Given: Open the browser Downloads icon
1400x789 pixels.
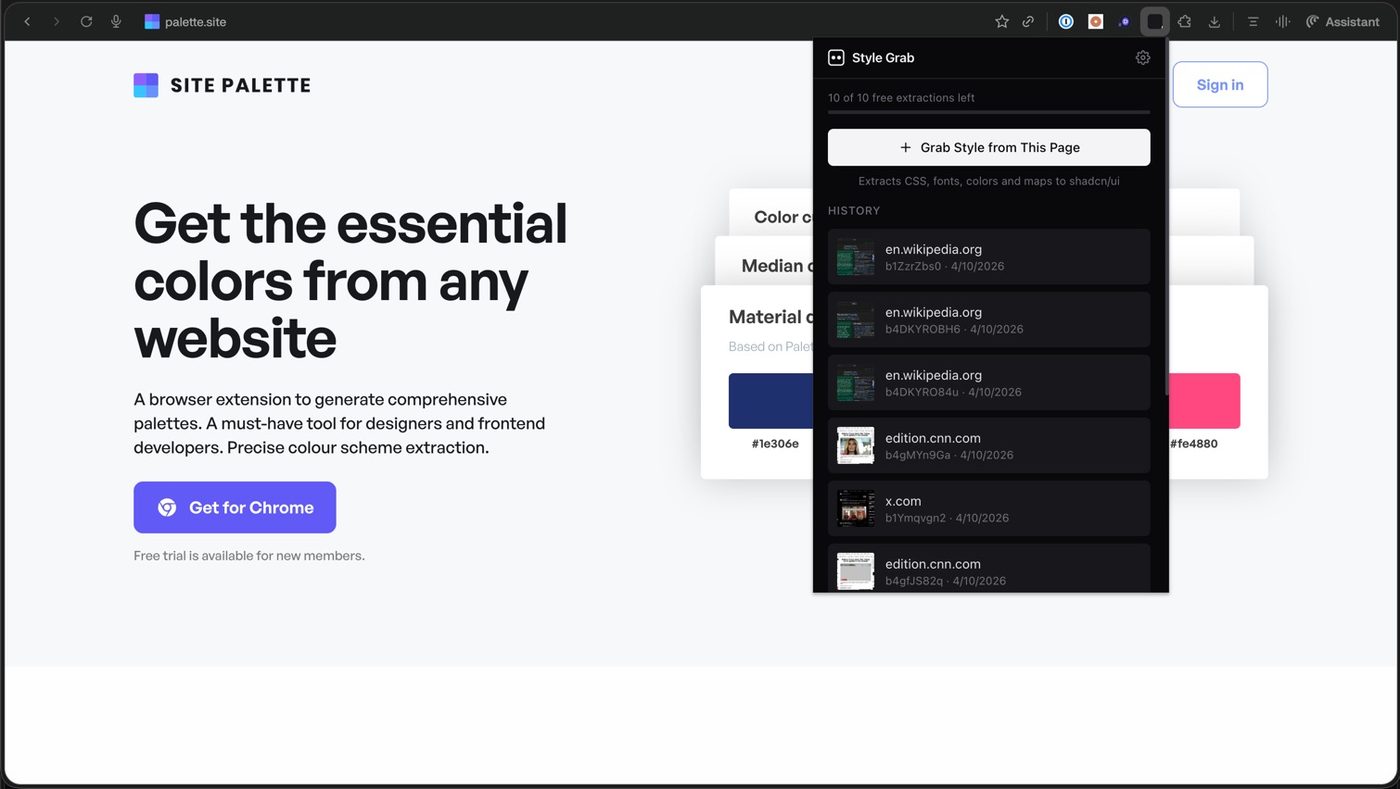Looking at the screenshot, I should pyautogui.click(x=1213, y=21).
